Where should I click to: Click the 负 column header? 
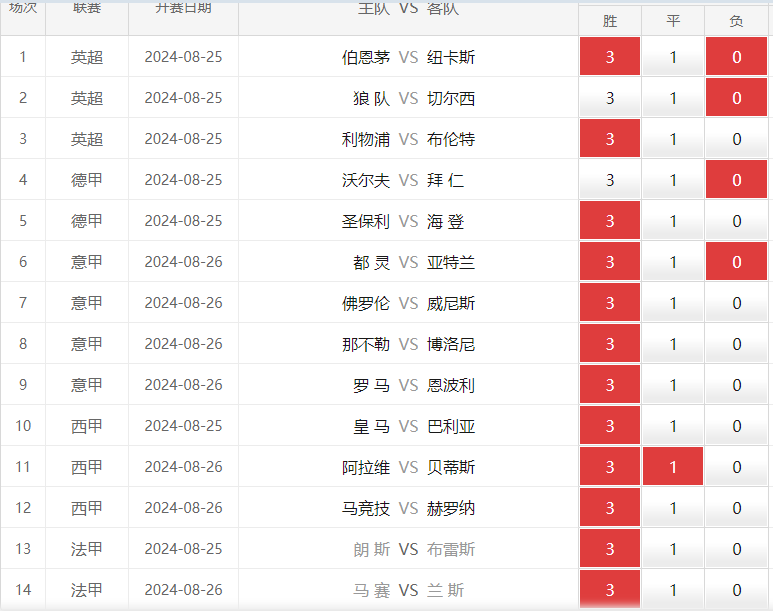click(x=736, y=21)
